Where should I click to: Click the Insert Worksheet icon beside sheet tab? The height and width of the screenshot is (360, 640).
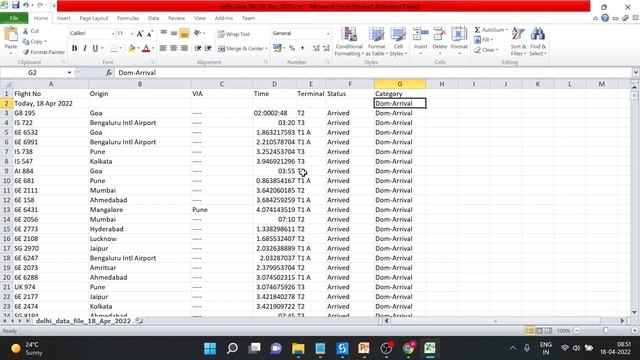(139, 321)
